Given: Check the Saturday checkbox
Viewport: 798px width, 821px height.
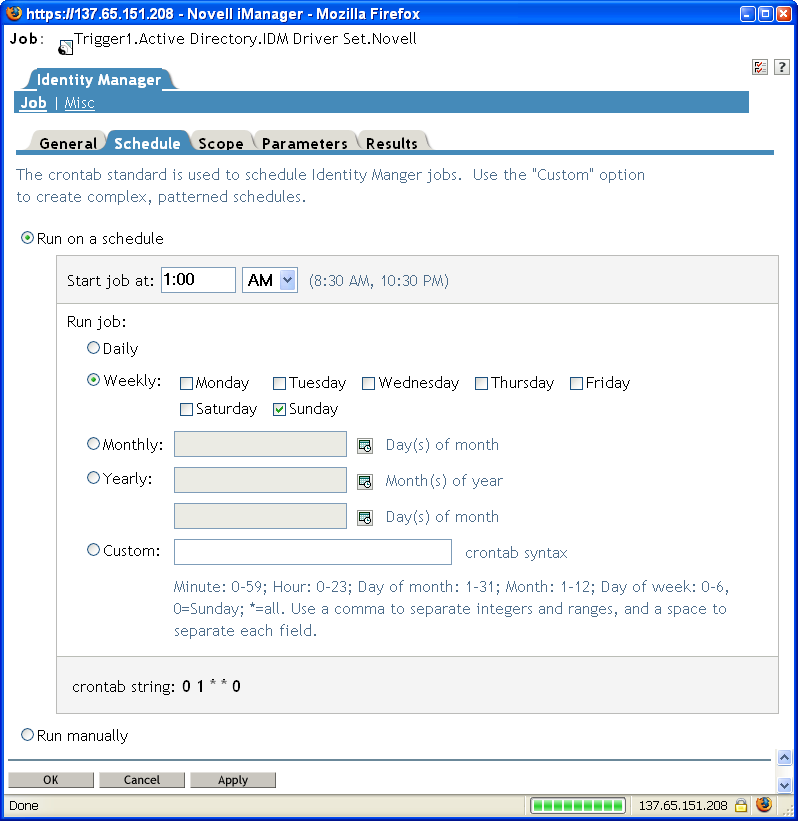Looking at the screenshot, I should click(186, 409).
